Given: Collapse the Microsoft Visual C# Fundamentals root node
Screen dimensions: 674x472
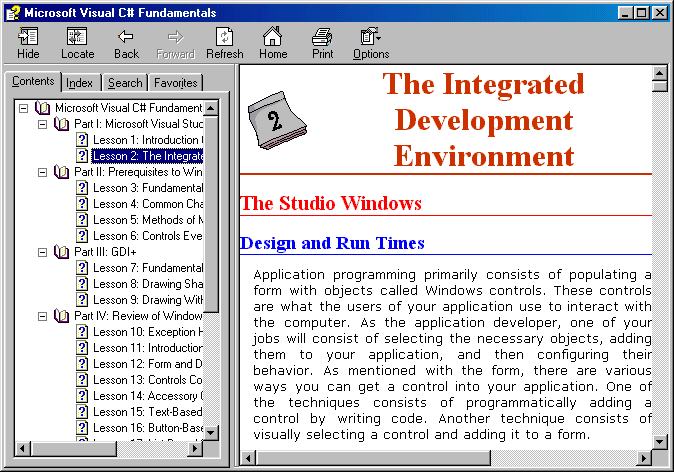Looking at the screenshot, I should click(24, 108).
